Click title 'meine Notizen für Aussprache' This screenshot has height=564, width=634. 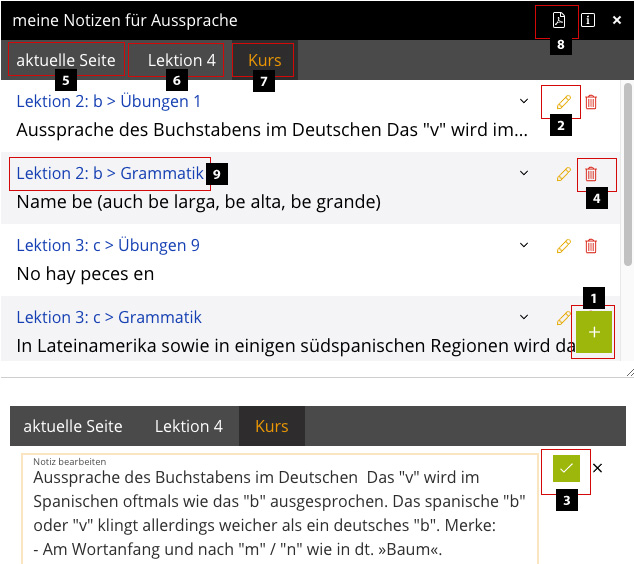click(x=125, y=20)
